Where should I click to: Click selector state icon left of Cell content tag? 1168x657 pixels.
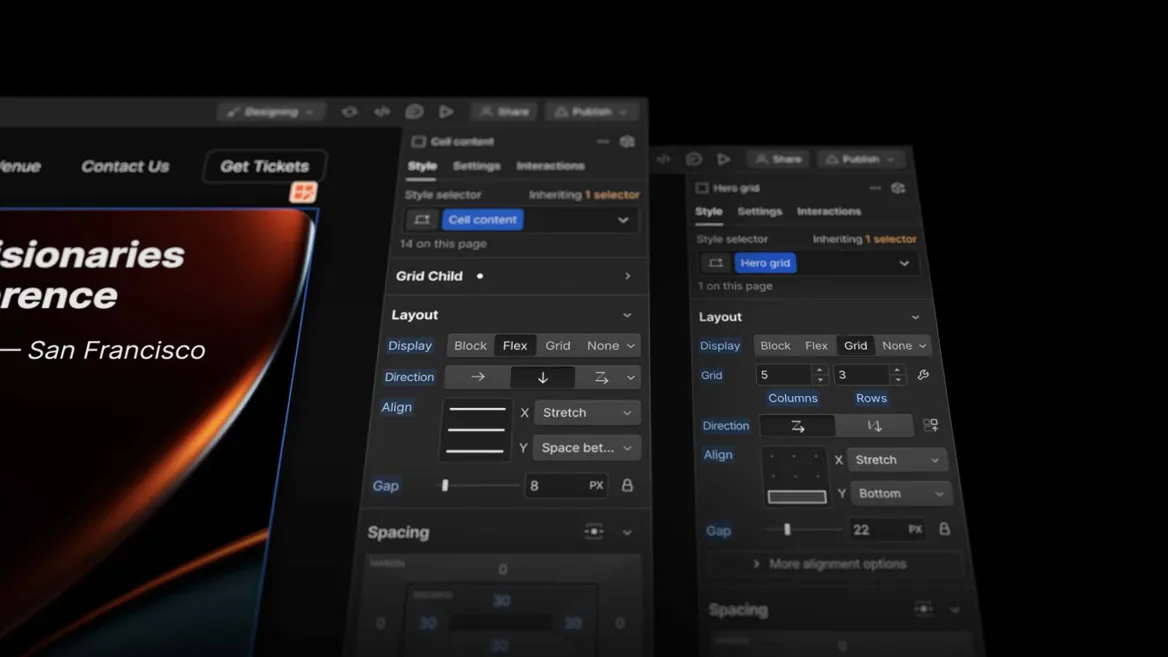(422, 220)
